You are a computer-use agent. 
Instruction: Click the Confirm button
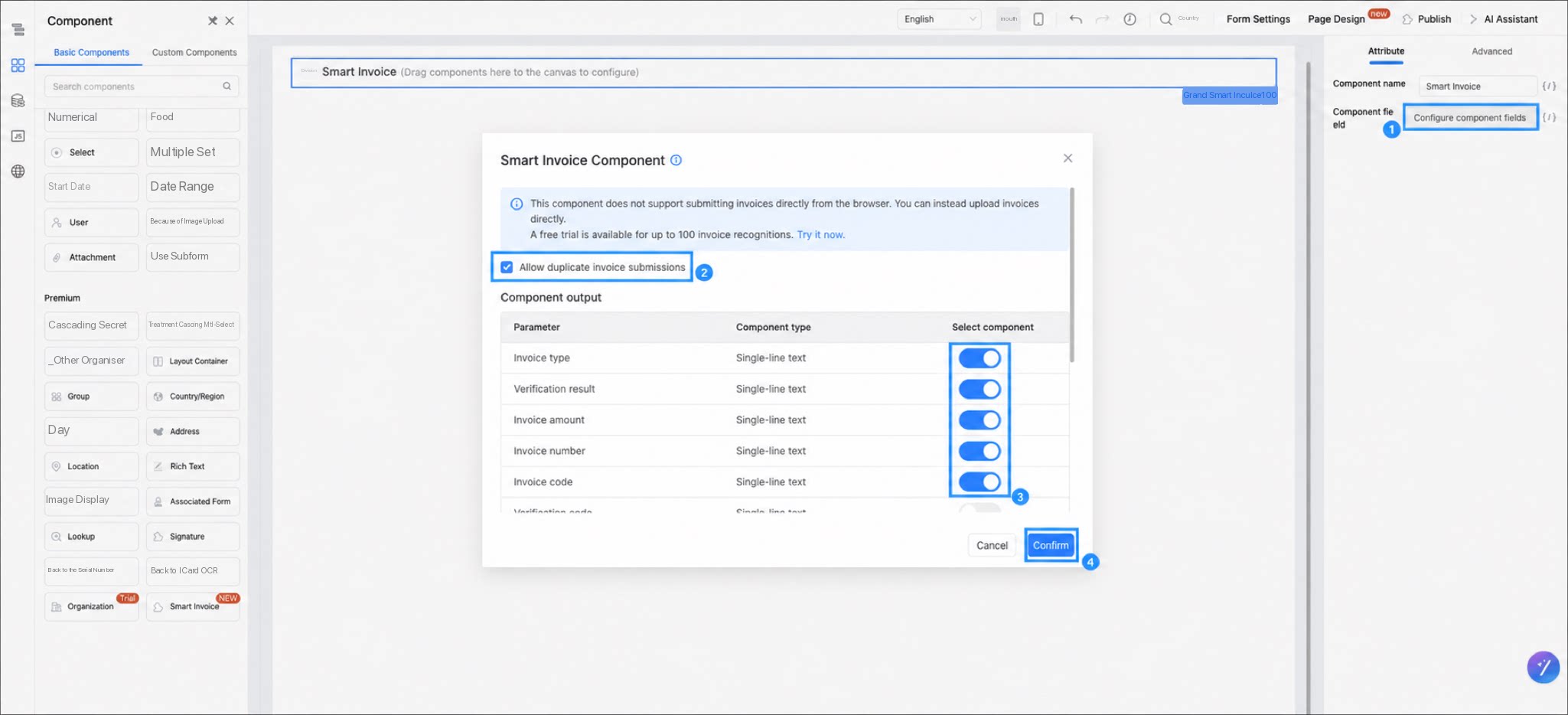click(x=1051, y=545)
